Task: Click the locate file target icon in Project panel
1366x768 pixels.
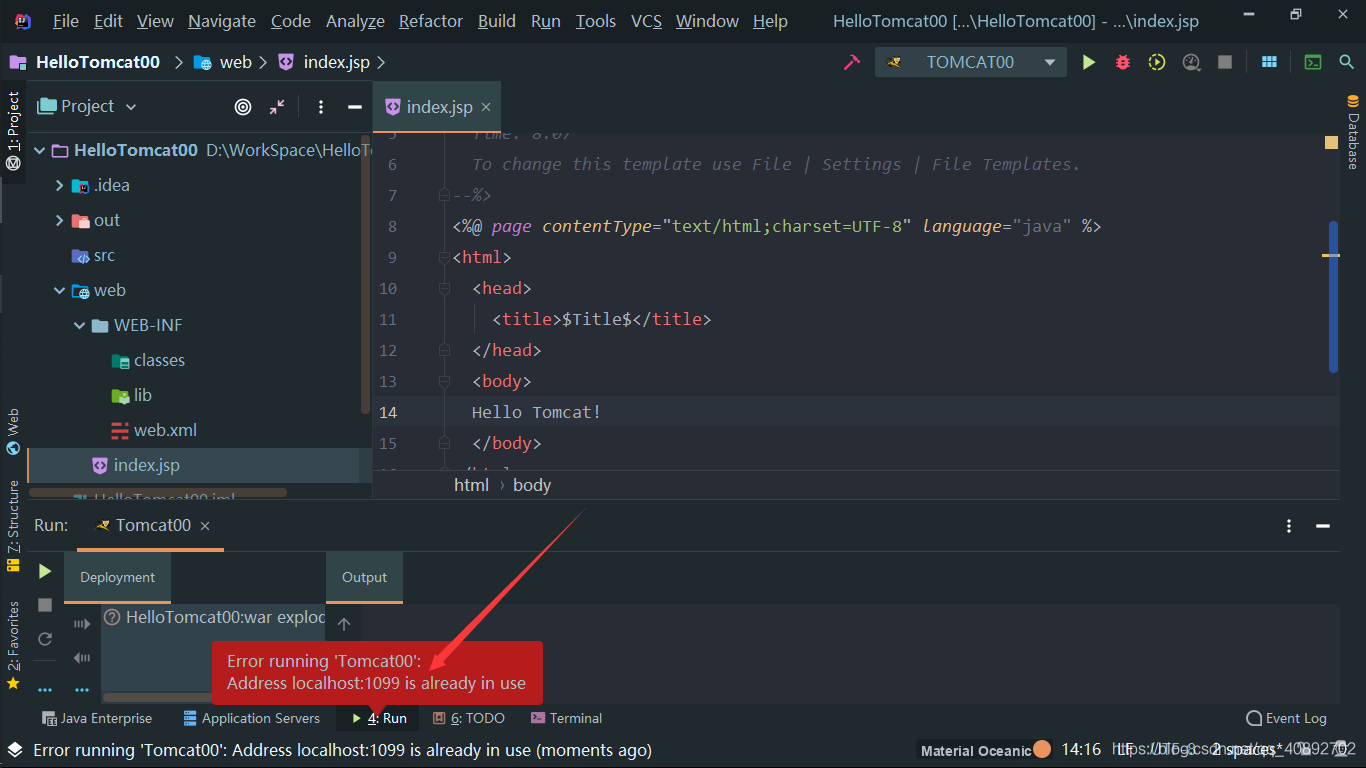Action: click(243, 107)
